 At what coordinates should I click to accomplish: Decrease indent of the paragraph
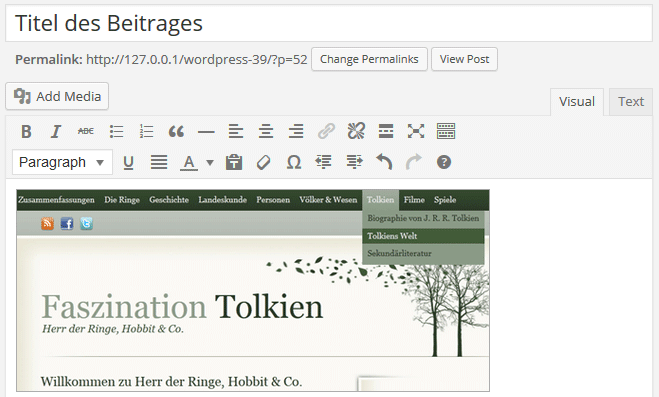tap(324, 162)
